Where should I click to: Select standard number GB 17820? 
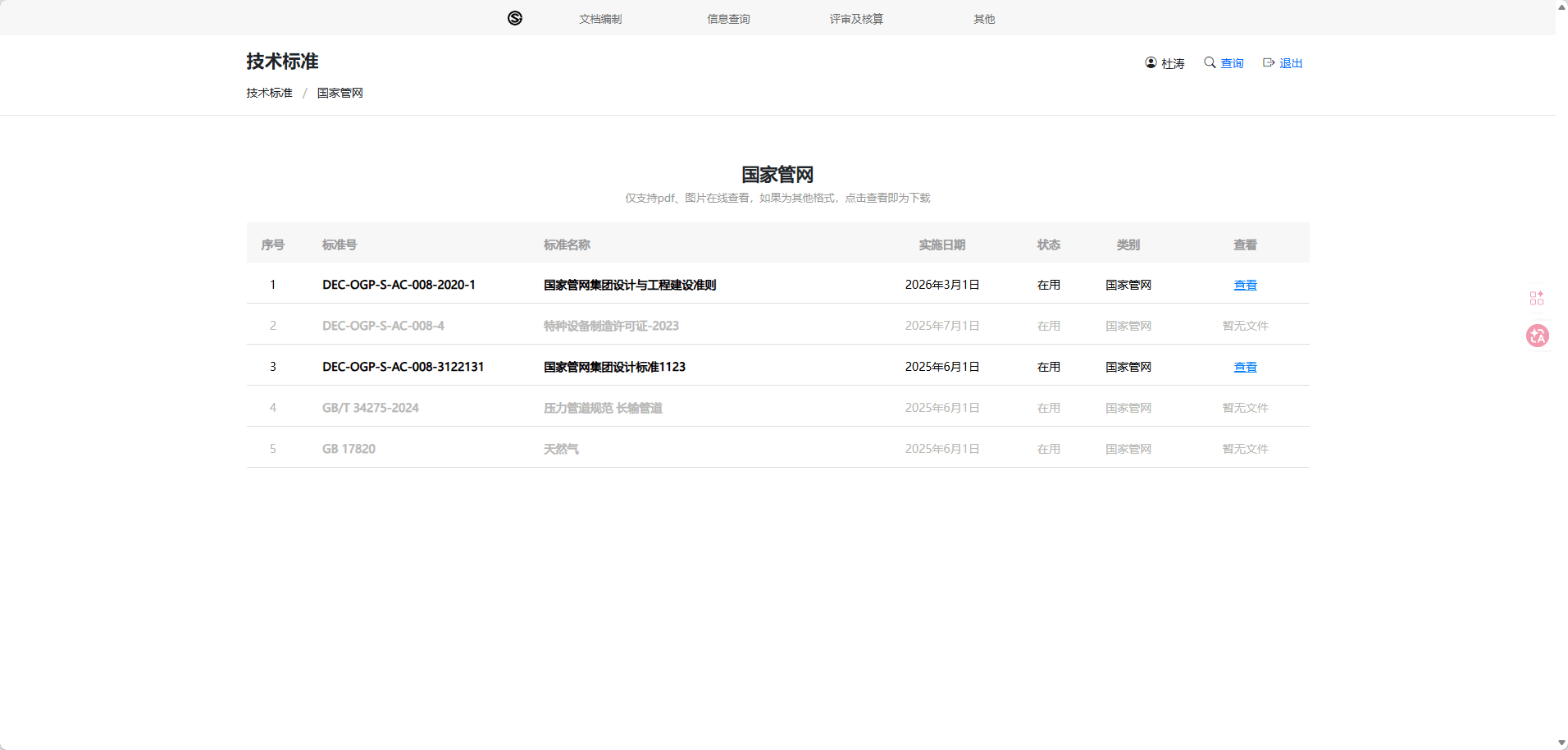click(349, 449)
